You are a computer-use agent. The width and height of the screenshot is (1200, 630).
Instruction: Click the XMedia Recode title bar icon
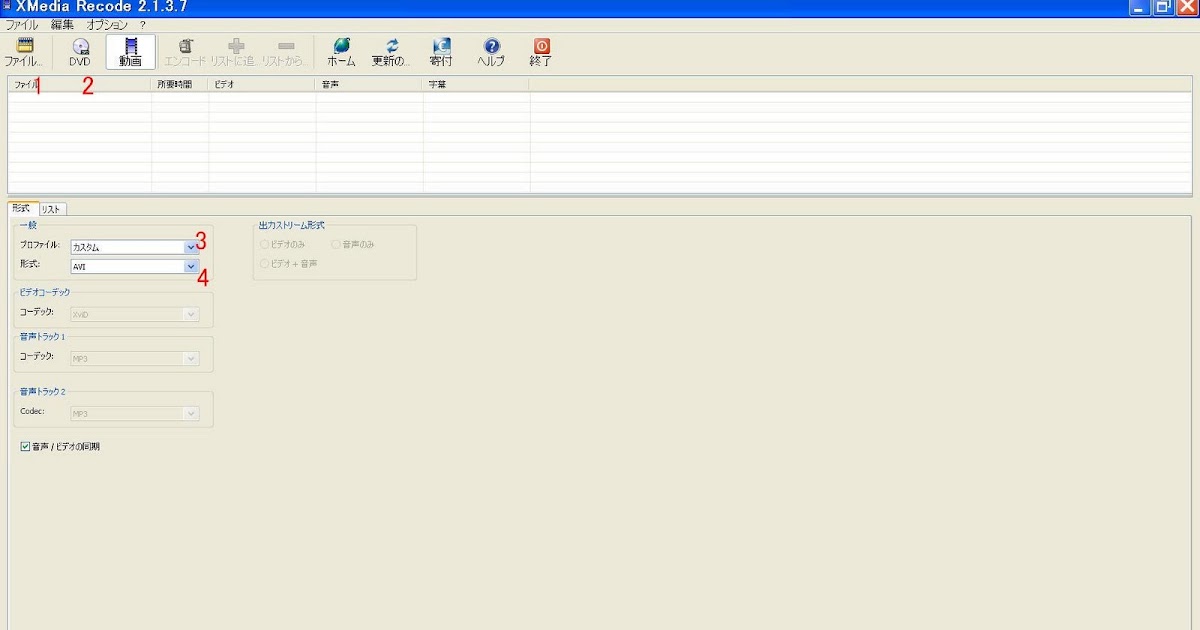click(x=8, y=6)
